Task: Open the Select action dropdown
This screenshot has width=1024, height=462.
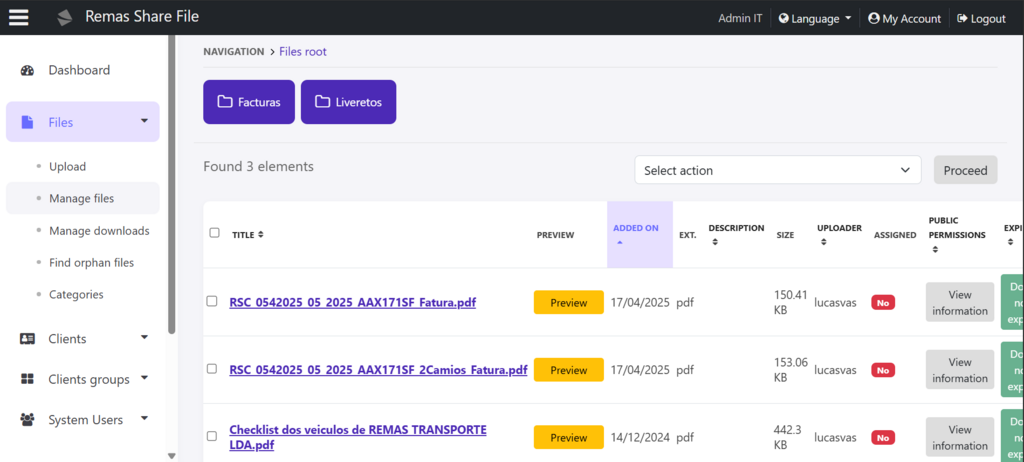Action: click(777, 170)
